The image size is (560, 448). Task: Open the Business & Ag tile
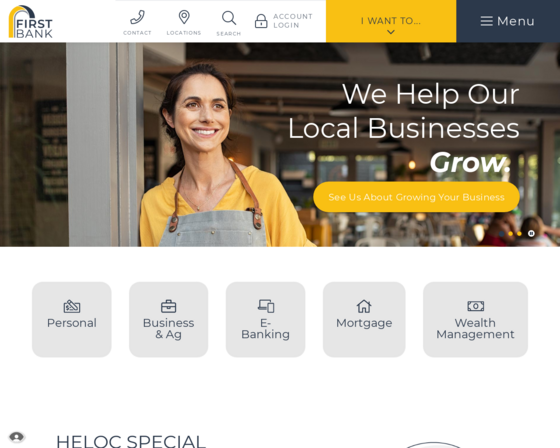click(x=169, y=319)
